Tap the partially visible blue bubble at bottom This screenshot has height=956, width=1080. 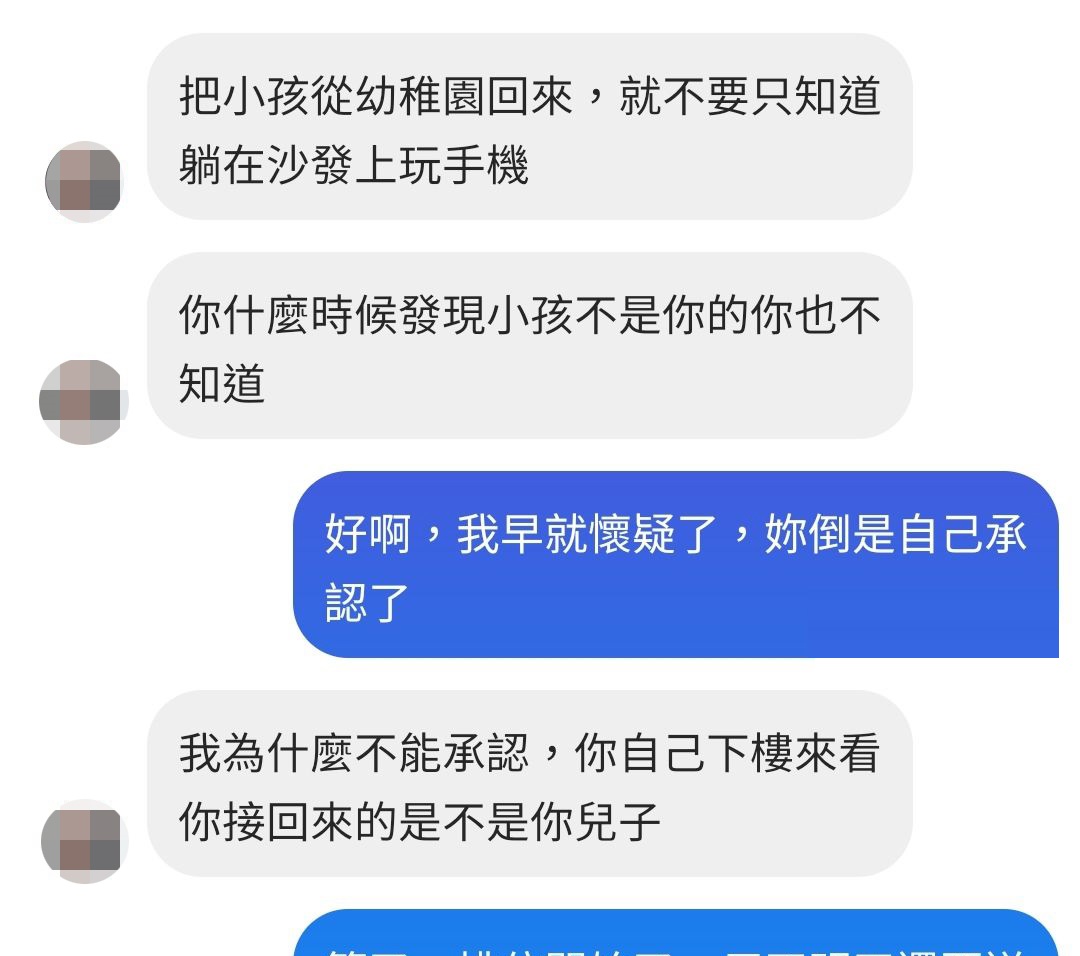tap(676, 933)
